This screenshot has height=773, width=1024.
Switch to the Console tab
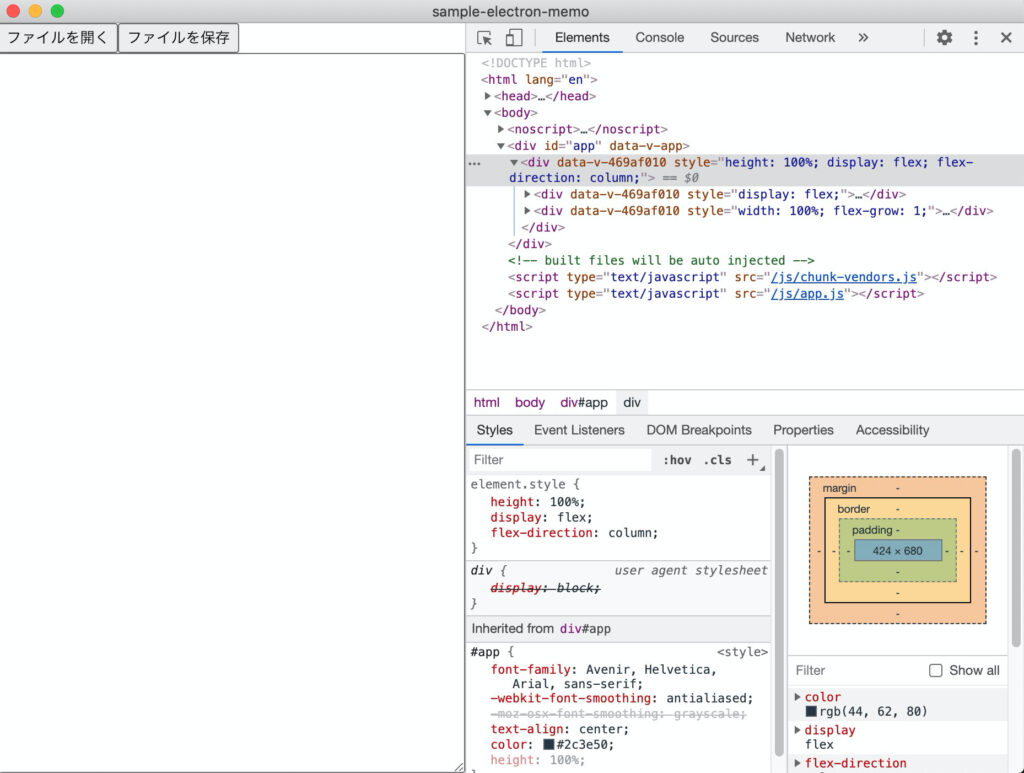point(660,38)
